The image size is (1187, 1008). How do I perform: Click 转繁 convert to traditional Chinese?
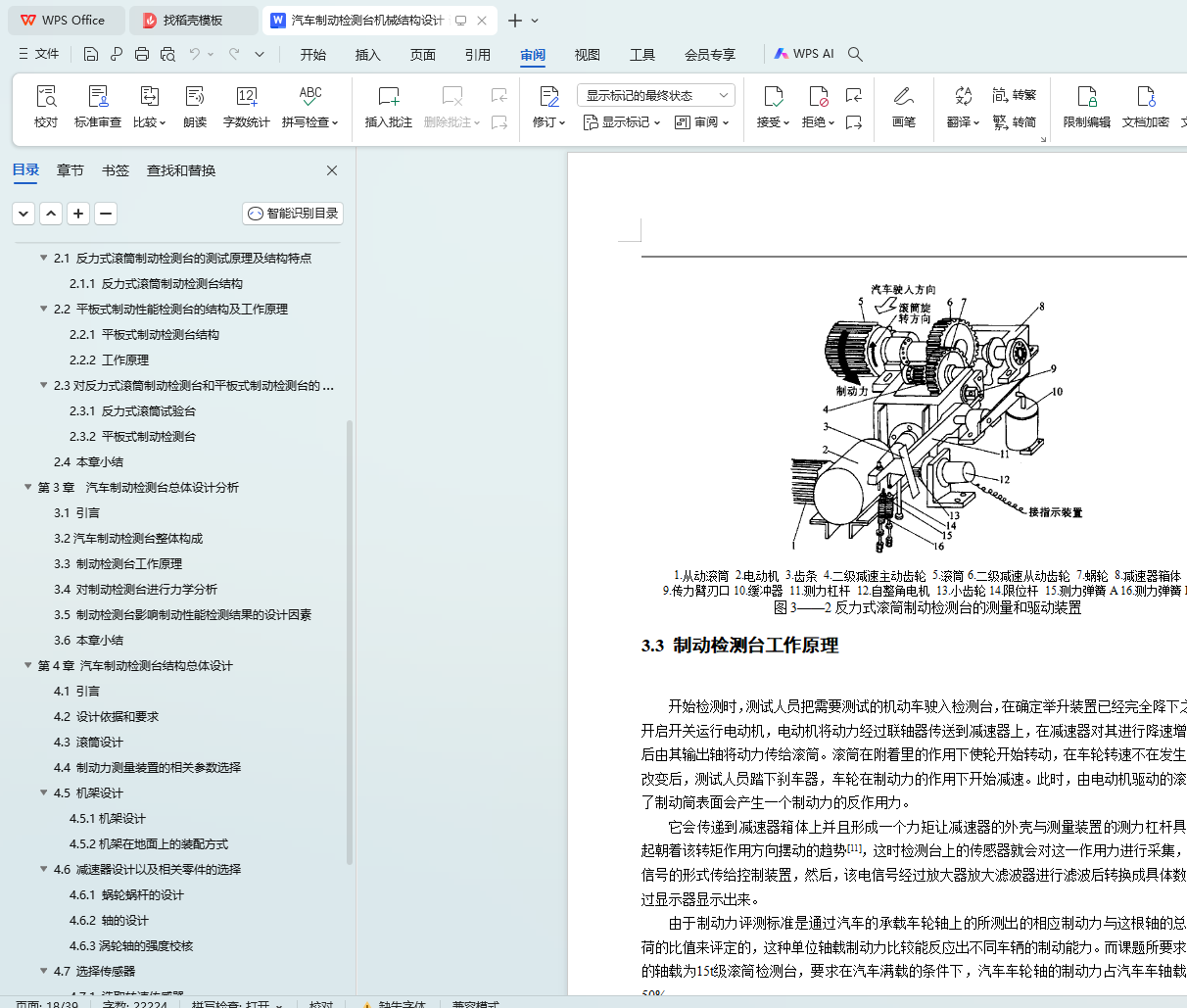click(x=1015, y=95)
